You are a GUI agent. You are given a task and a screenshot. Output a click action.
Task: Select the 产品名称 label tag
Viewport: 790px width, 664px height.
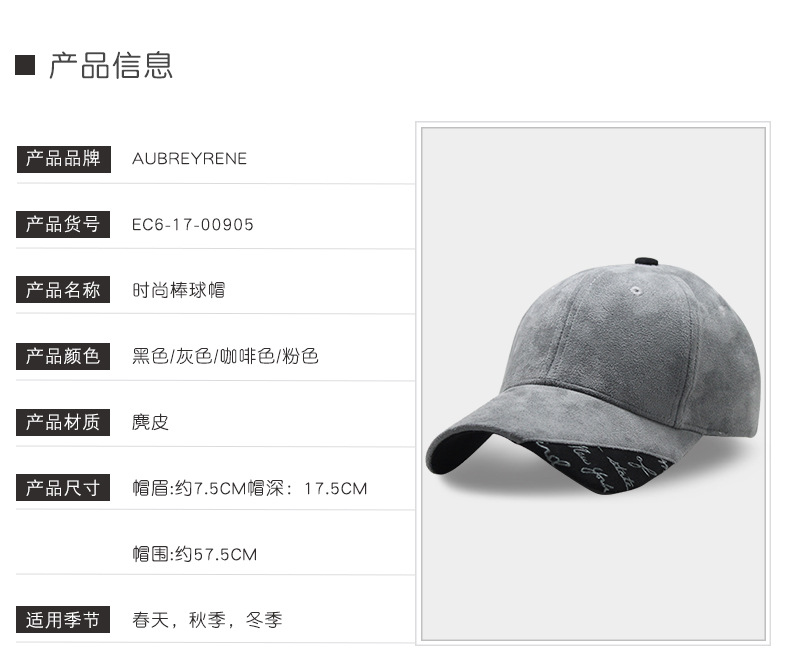pyautogui.click(x=63, y=290)
